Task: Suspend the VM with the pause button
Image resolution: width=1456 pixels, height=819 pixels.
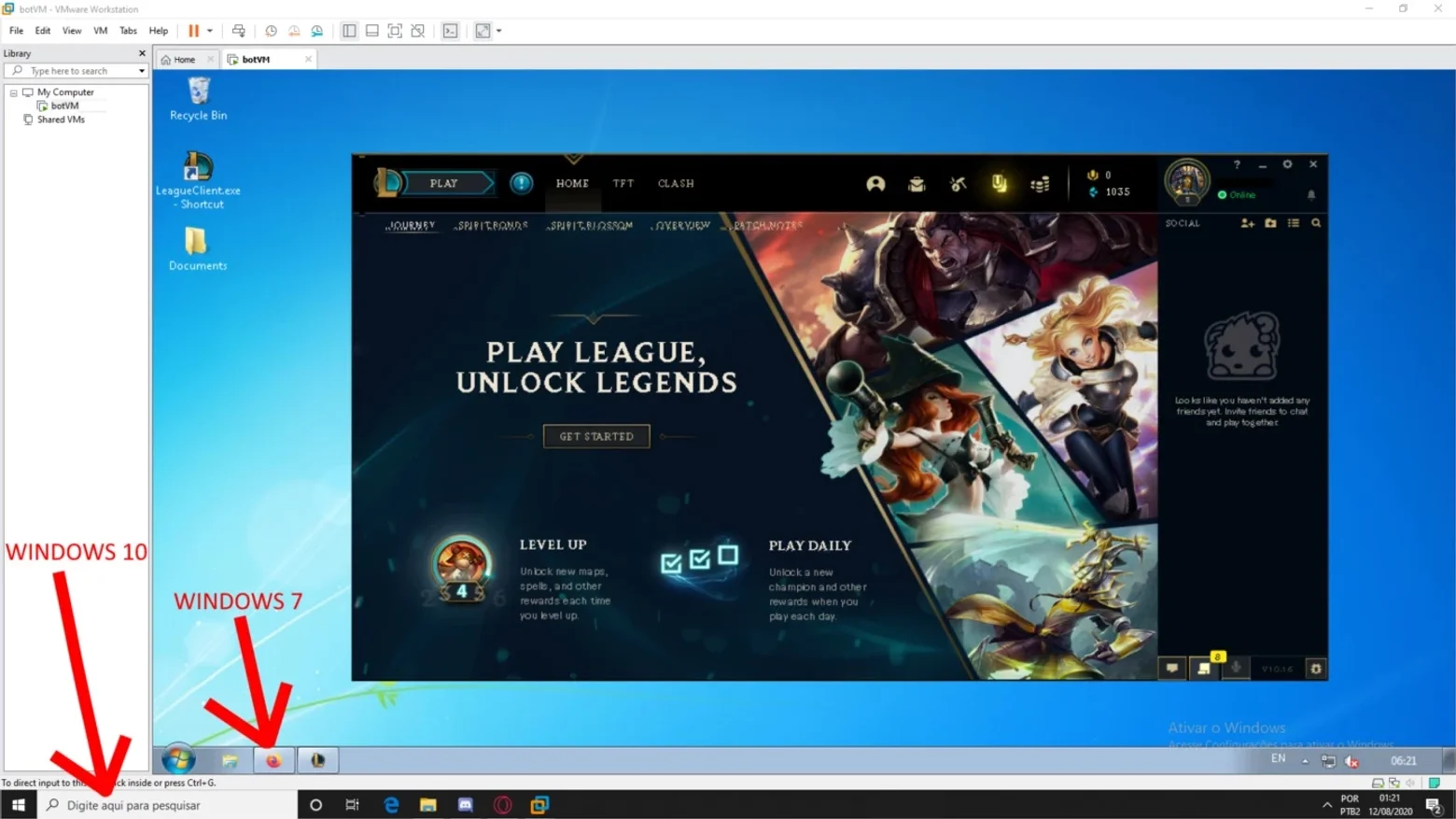Action: click(x=194, y=31)
